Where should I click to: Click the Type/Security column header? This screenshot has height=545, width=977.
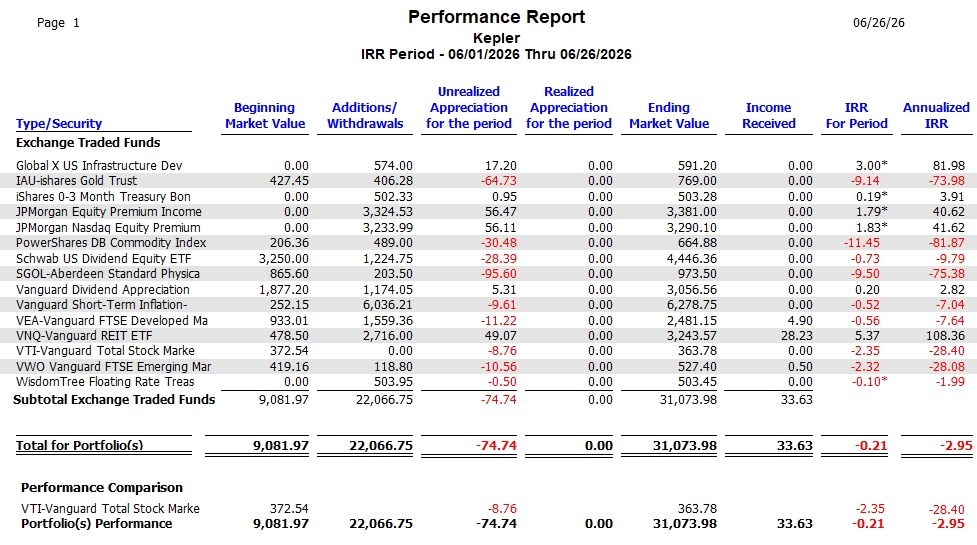(59, 123)
